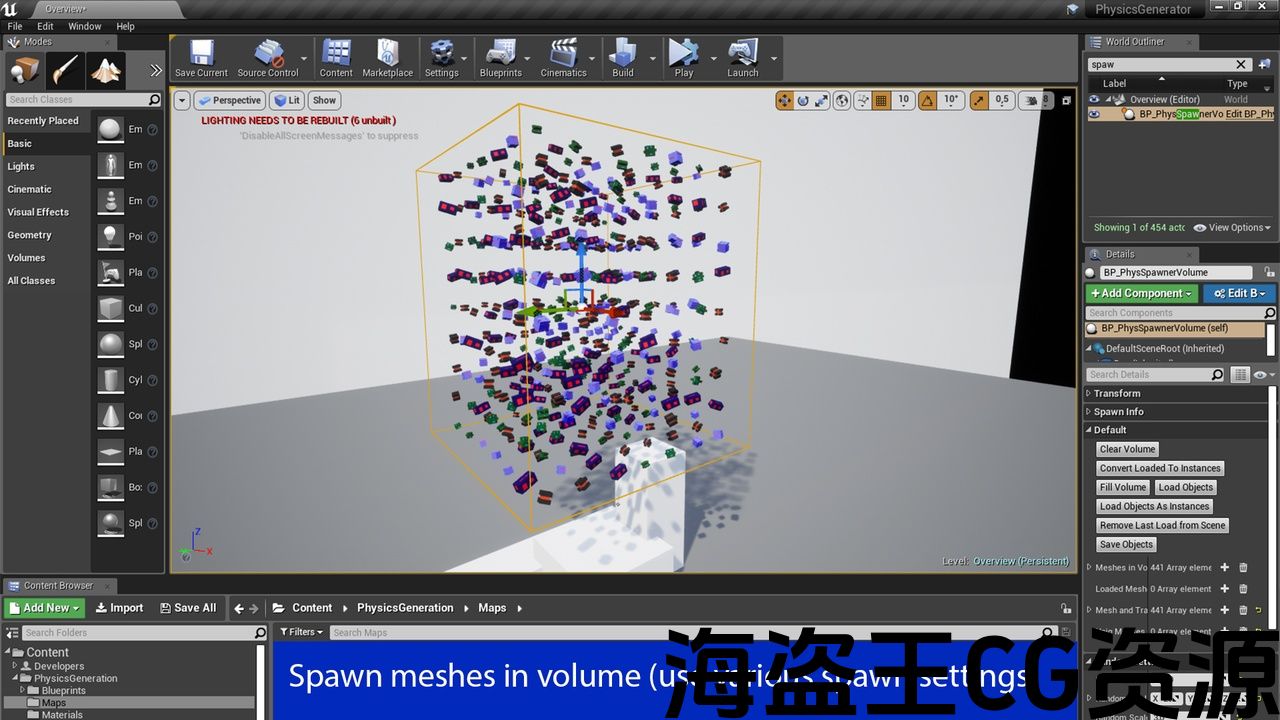Click the Save Current toolbar icon
Image resolution: width=1280 pixels, height=720 pixels.
[201, 58]
